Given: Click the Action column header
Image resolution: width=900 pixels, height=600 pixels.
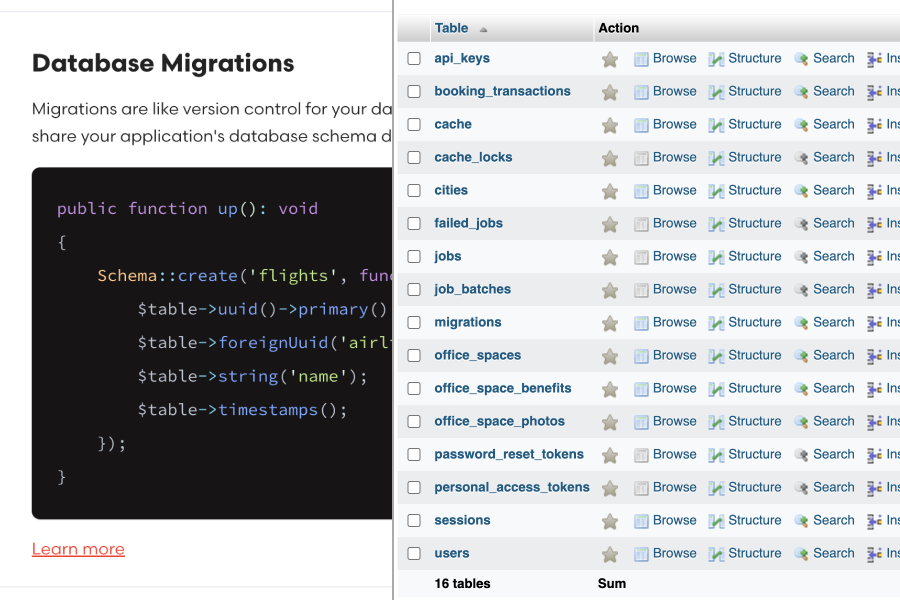Looking at the screenshot, I should click(x=618, y=28).
